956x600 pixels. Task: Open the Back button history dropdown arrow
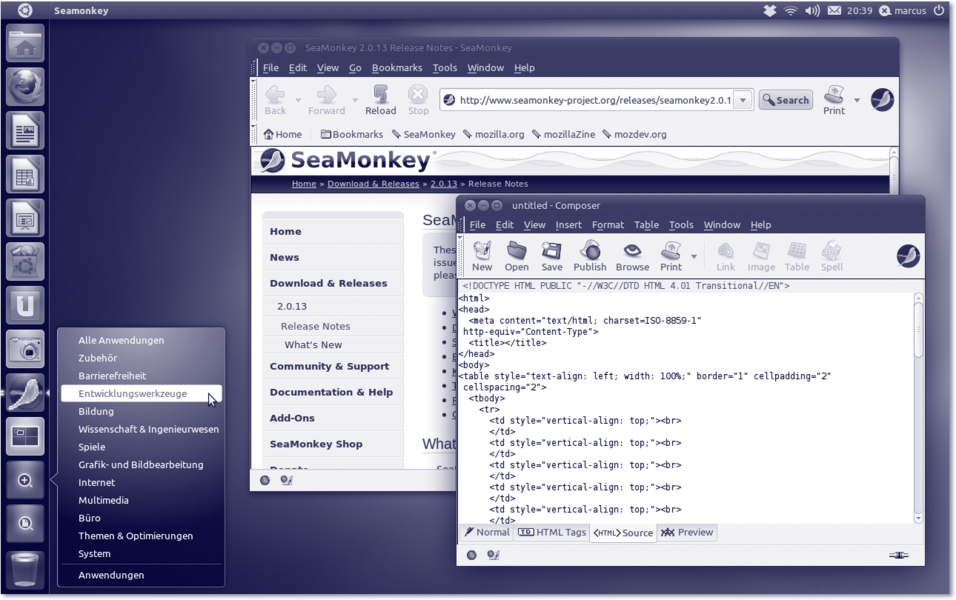coord(298,100)
